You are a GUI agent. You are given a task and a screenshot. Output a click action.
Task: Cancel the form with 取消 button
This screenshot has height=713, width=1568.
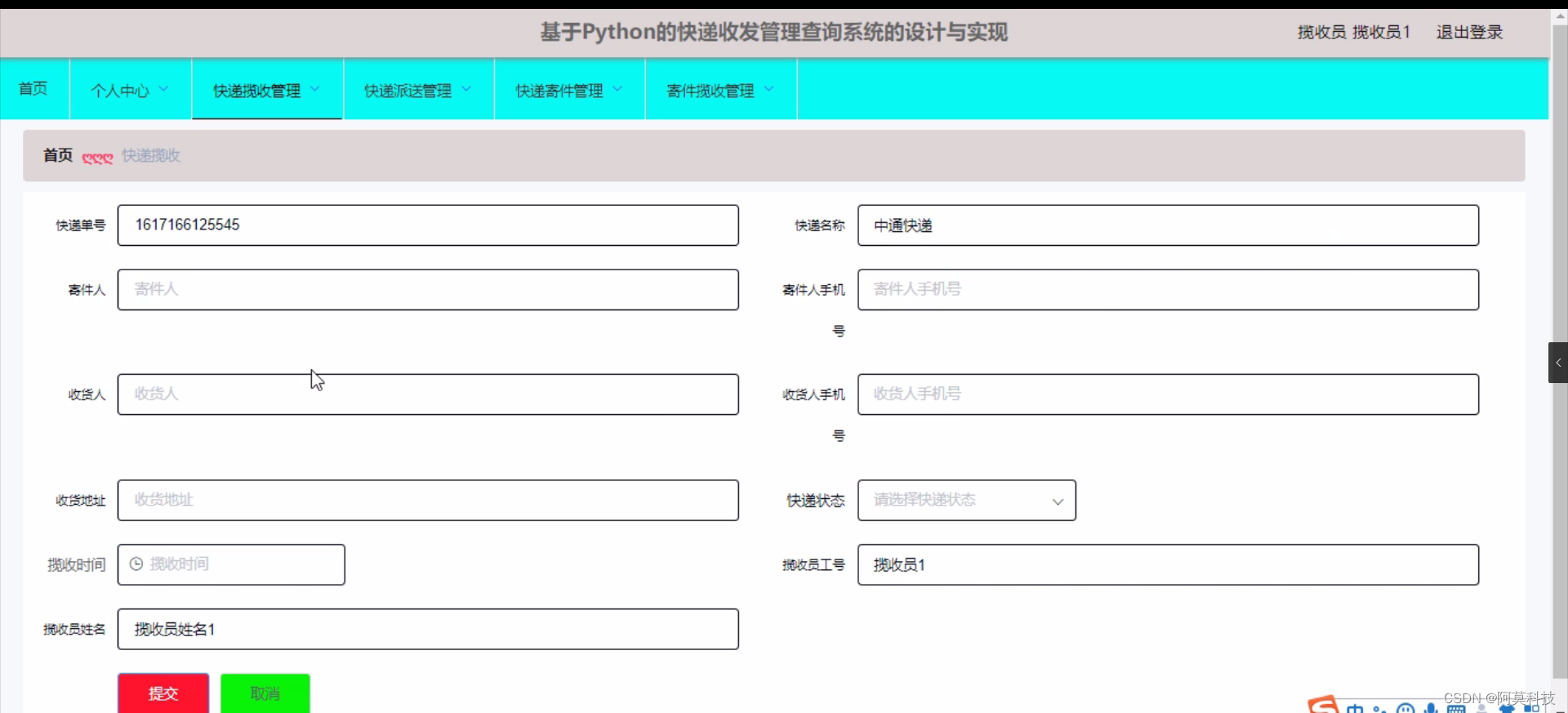pyautogui.click(x=265, y=693)
